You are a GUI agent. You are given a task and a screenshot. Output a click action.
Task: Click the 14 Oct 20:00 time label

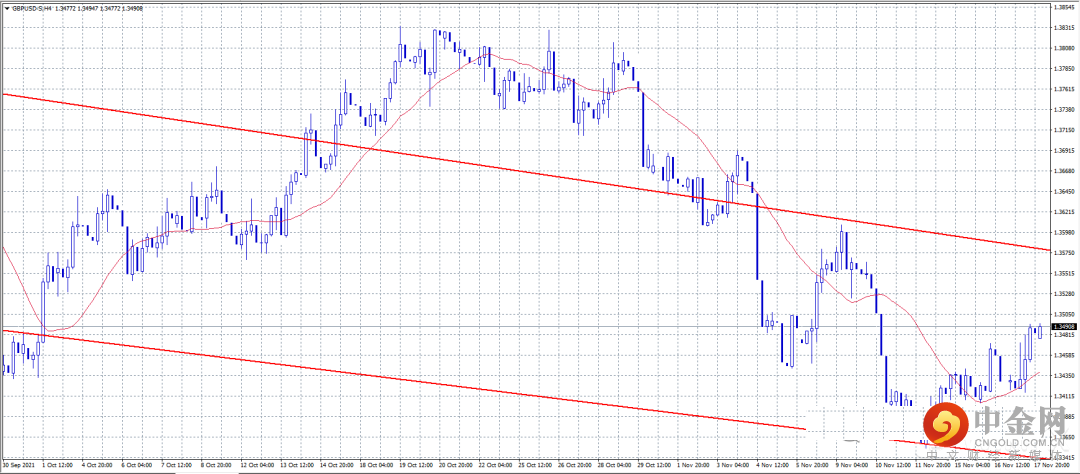click(x=335, y=466)
